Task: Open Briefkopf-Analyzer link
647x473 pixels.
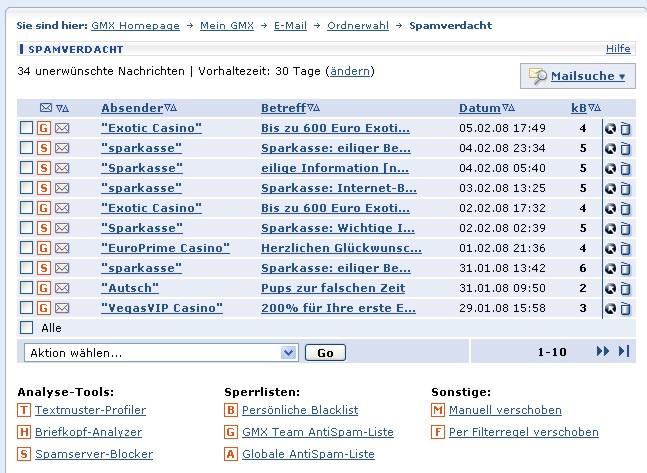Action: tap(88, 432)
